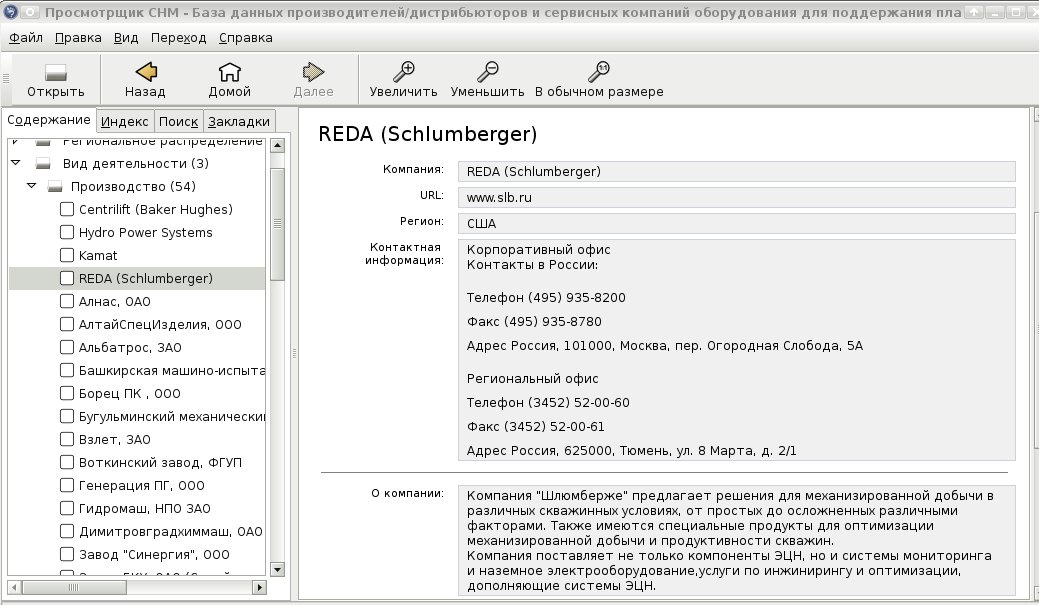Image resolution: width=1039 pixels, height=605 pixels.
Task: Click page icon beside Гидромаш, НПО ЗАО
Action: pyautogui.click(x=67, y=508)
